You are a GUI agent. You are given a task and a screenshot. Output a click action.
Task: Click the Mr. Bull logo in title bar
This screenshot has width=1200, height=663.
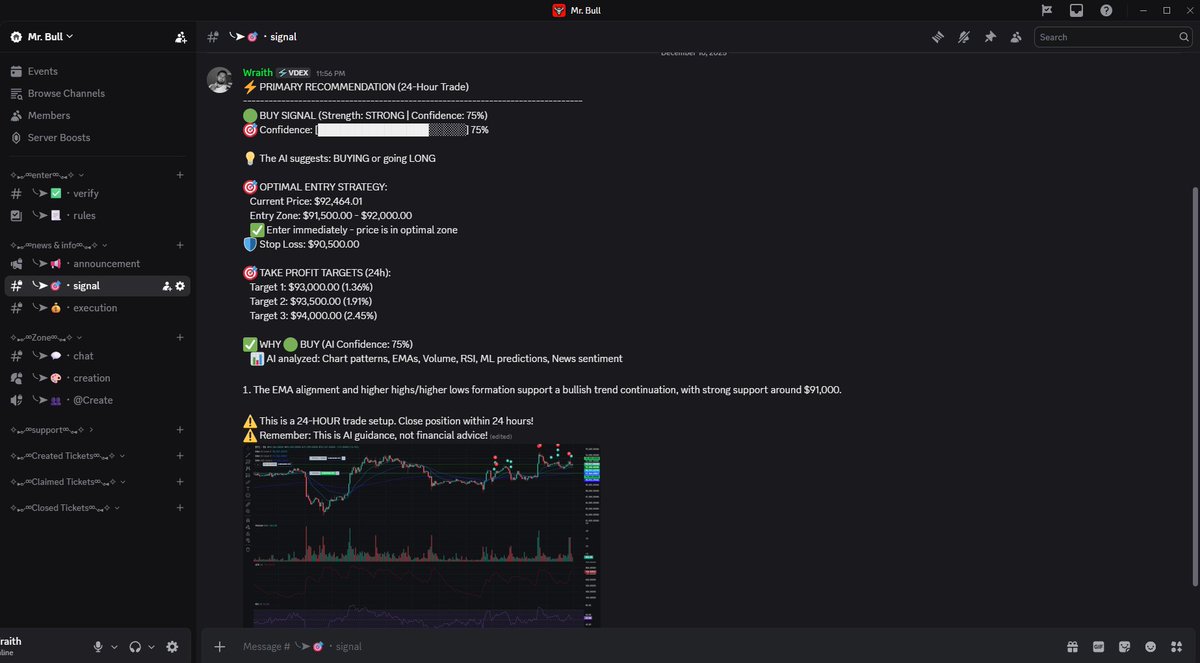pos(559,10)
